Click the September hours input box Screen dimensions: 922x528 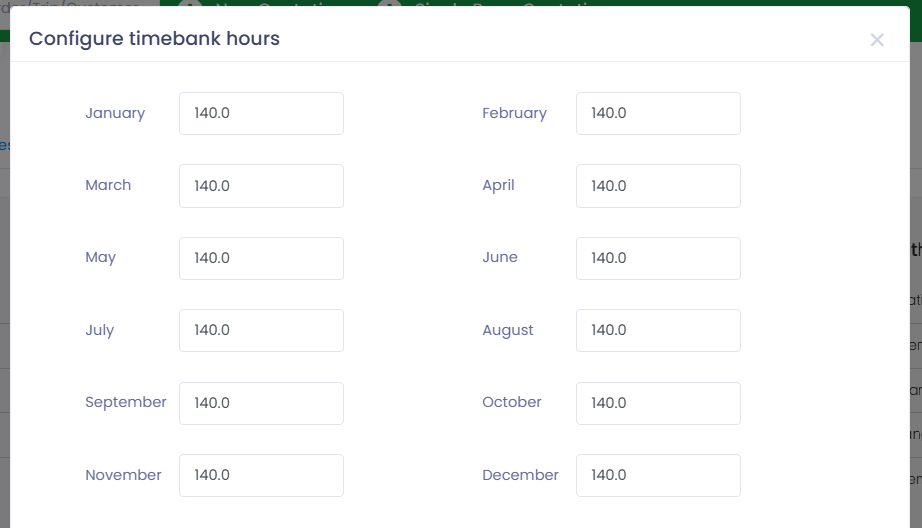[261, 403]
